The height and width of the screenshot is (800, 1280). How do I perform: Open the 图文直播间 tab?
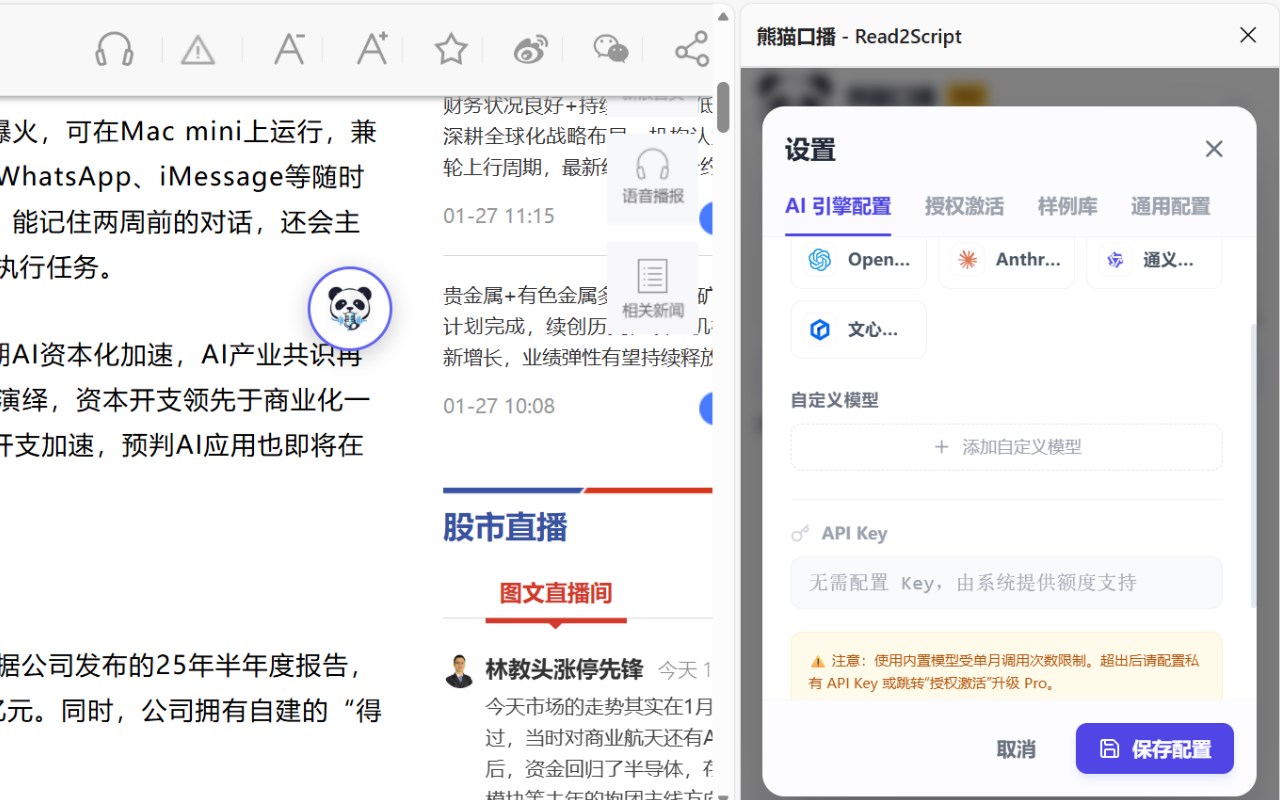(x=556, y=594)
